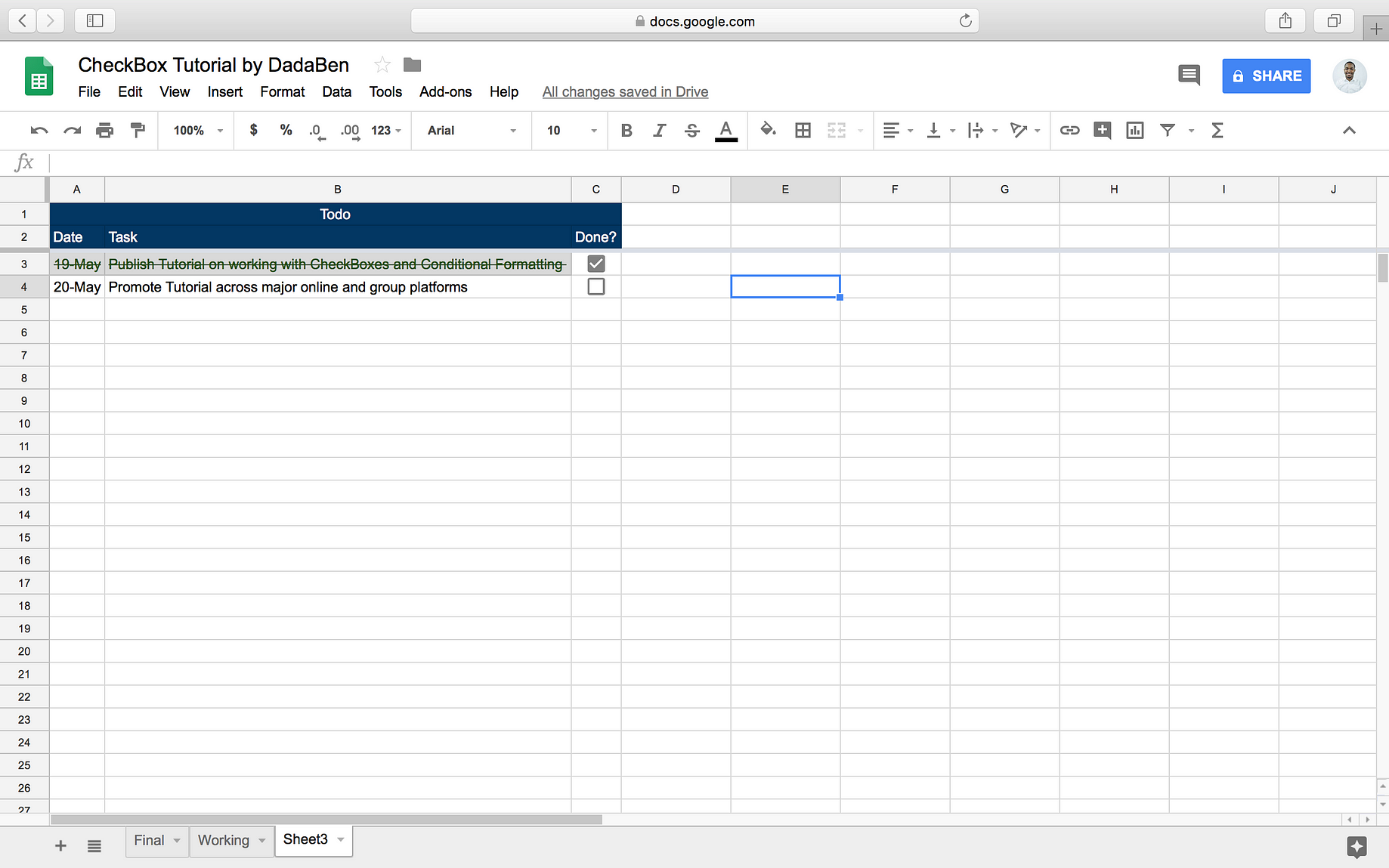The width and height of the screenshot is (1389, 868).
Task: Open comments history icon
Action: tap(1189, 75)
